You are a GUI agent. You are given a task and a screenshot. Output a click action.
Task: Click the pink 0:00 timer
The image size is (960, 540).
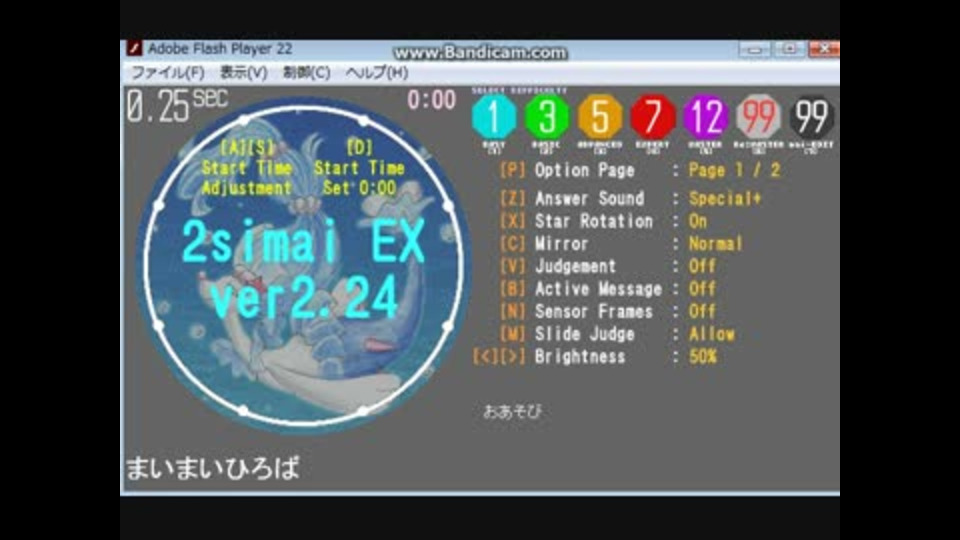[x=432, y=100]
